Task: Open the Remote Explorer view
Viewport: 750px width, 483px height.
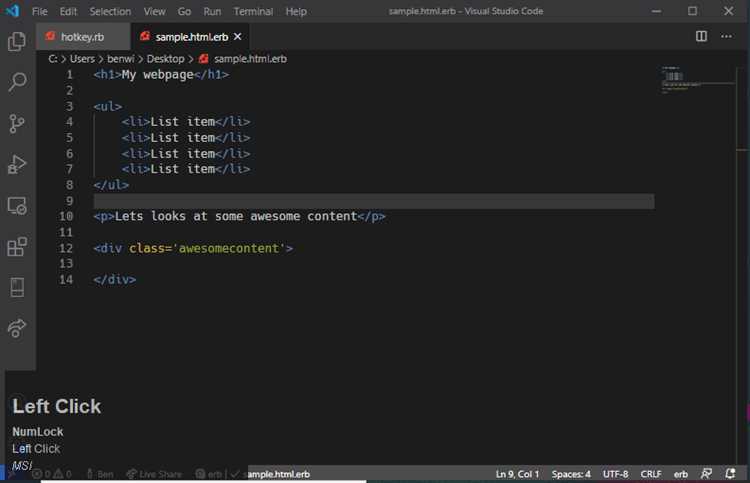Action: coord(17,206)
